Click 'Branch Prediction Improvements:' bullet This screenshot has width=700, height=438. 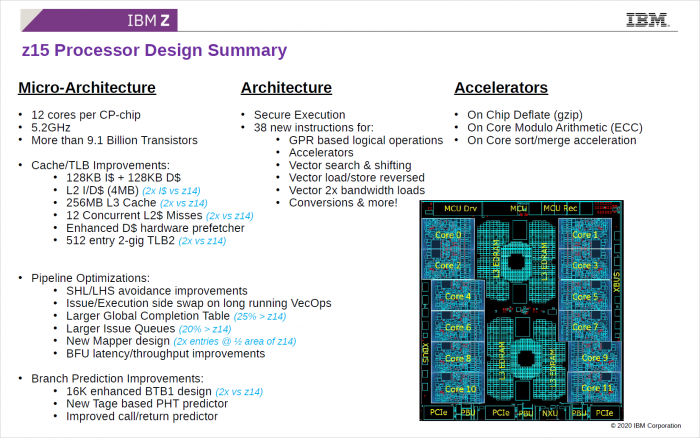click(x=117, y=379)
